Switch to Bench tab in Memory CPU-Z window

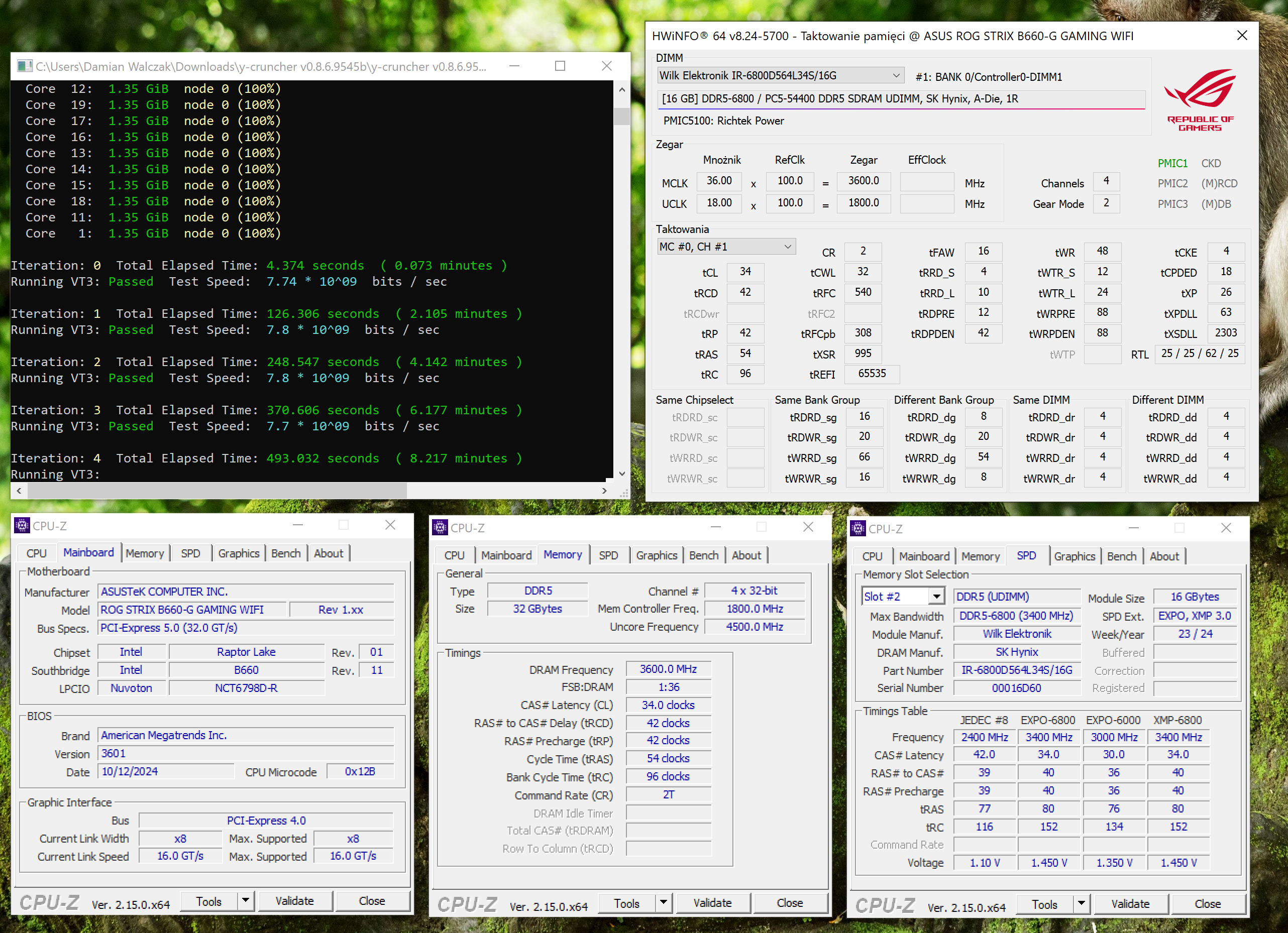704,555
